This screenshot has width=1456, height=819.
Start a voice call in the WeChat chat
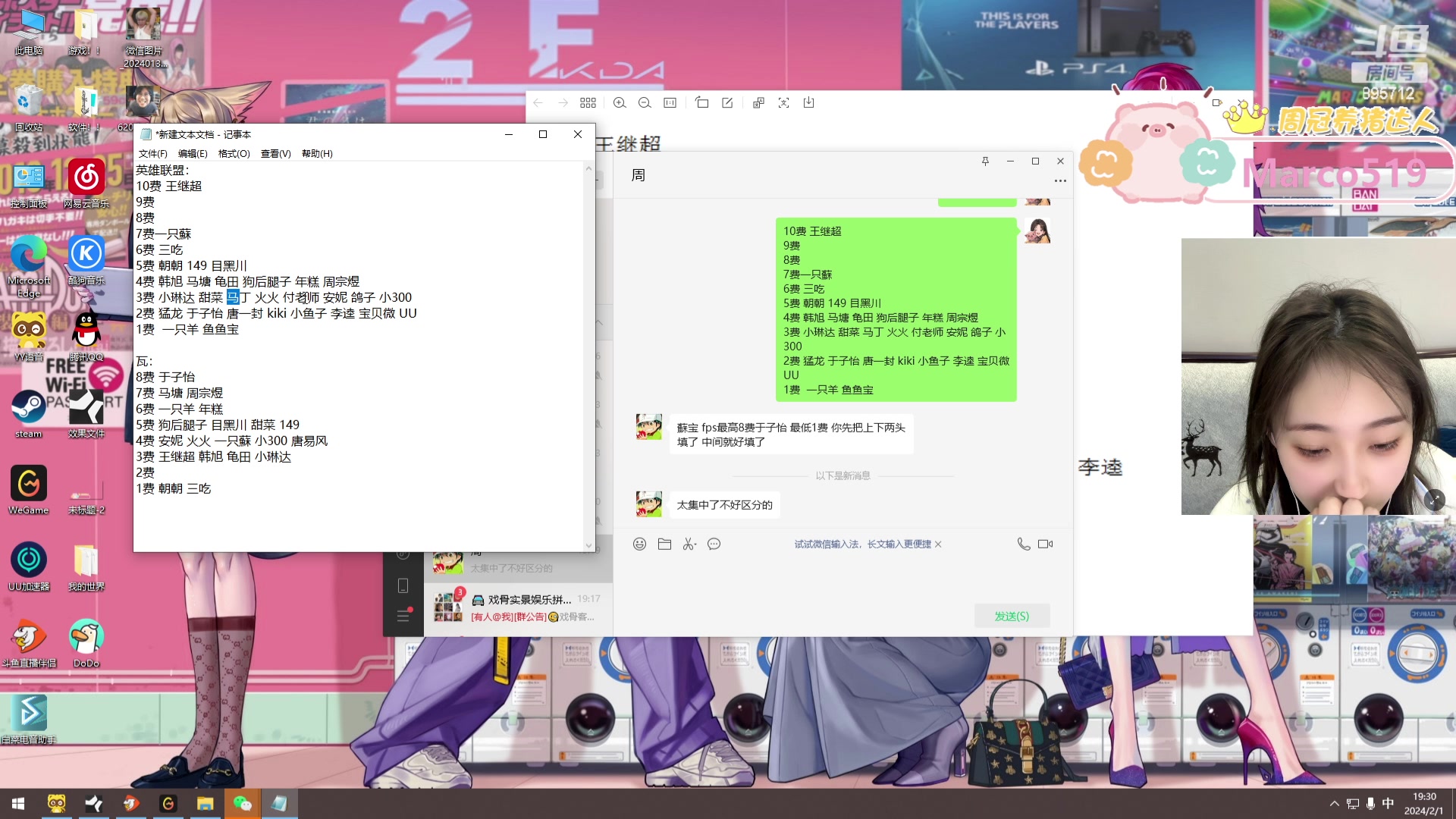pos(1024,544)
